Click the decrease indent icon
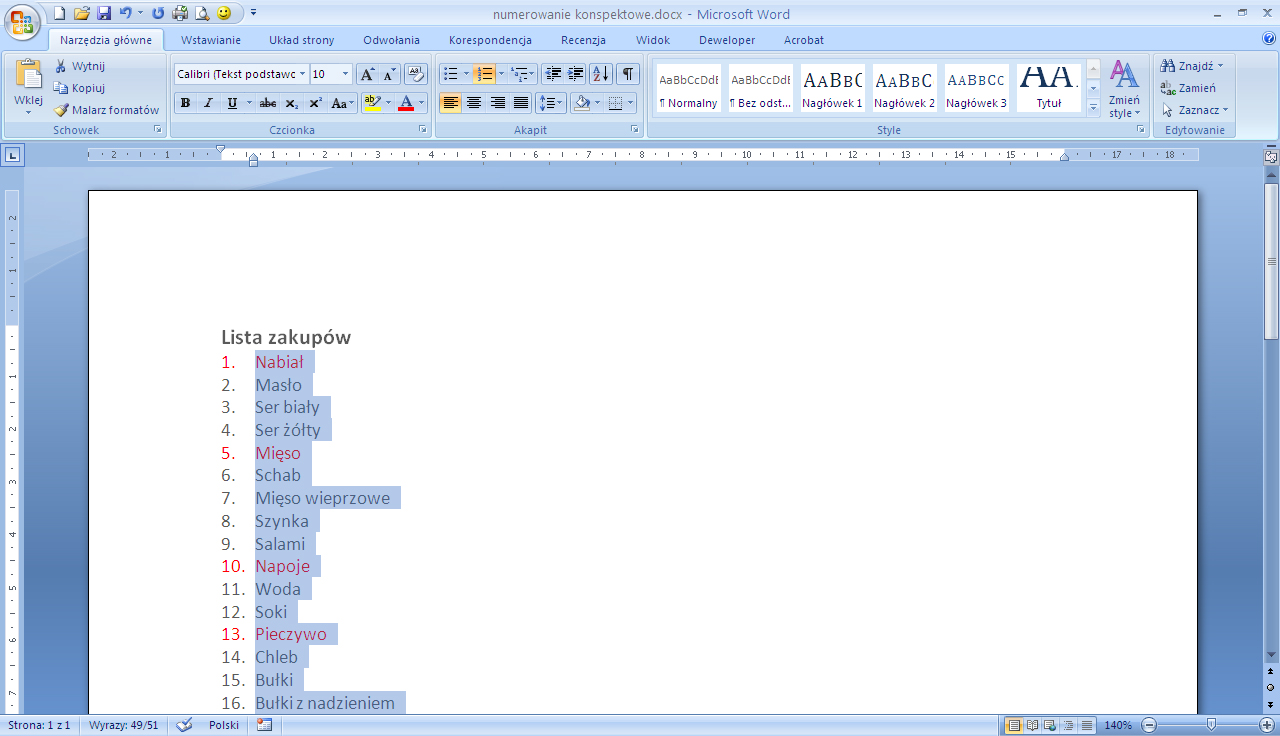The width and height of the screenshot is (1280, 736). [x=553, y=74]
